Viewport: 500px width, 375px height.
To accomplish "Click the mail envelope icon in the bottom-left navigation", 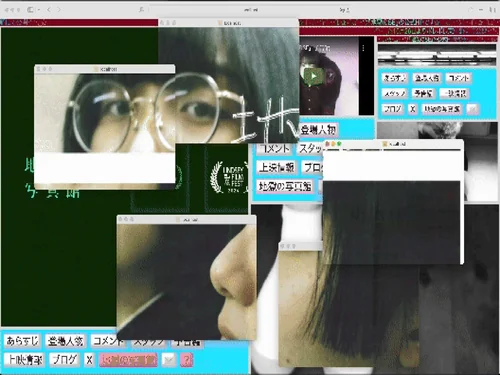I will [169, 360].
